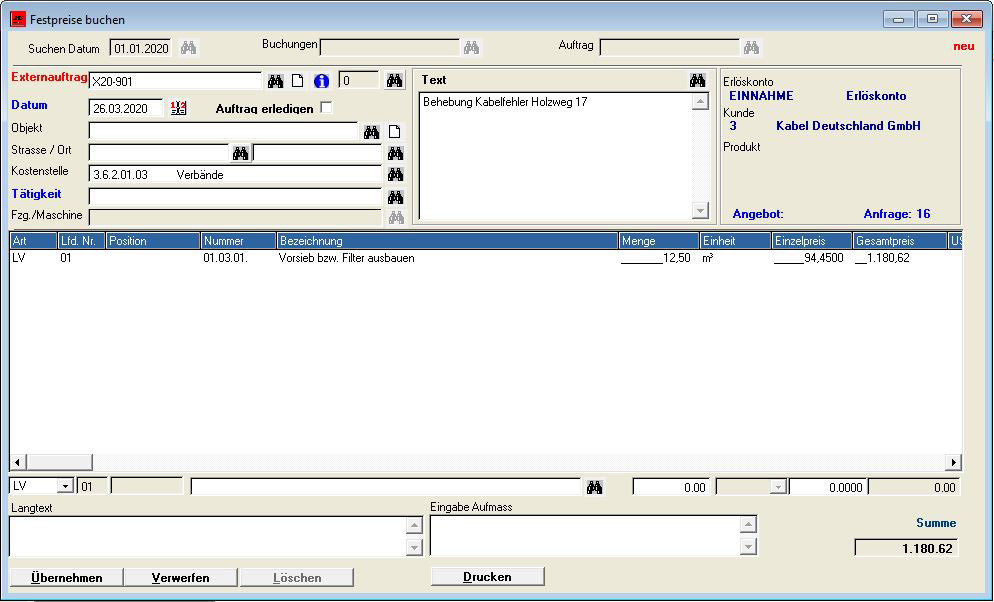
Task: Tick the Auftrag erledigen checkbox
Action: [x=326, y=108]
